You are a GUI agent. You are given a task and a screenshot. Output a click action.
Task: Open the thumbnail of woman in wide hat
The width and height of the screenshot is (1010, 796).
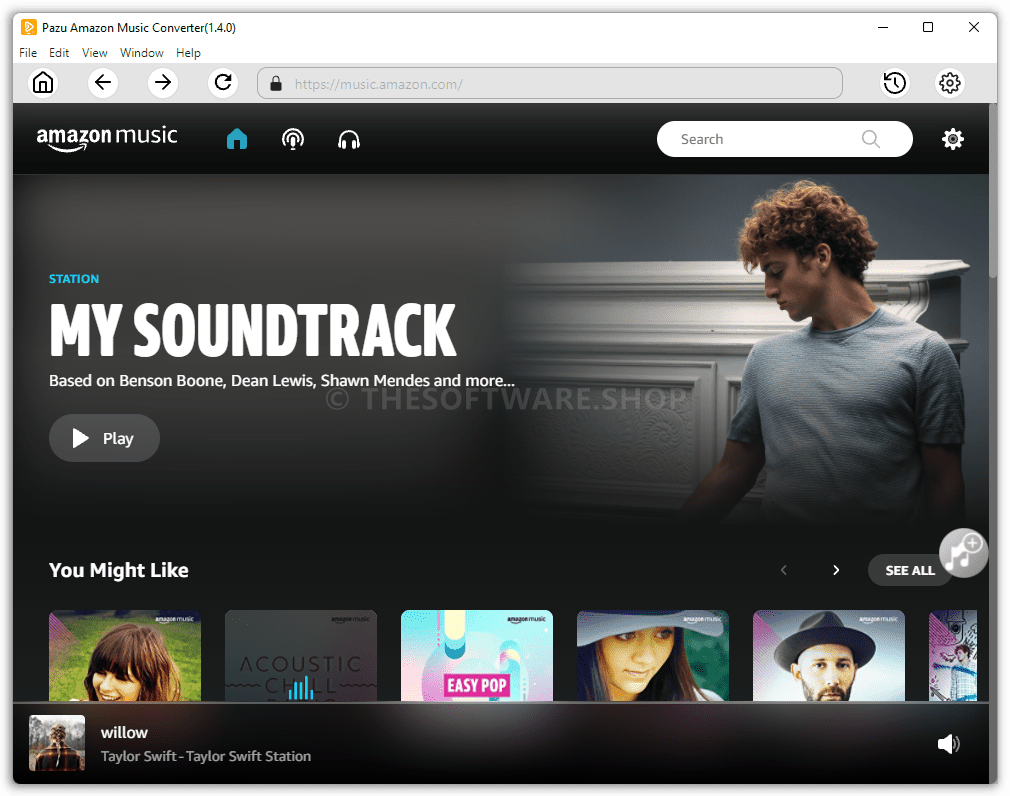click(653, 656)
